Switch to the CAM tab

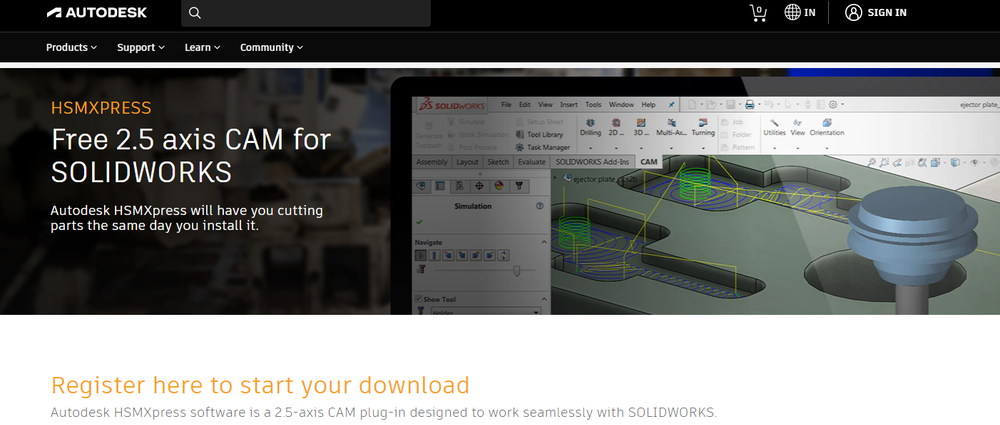[649, 162]
